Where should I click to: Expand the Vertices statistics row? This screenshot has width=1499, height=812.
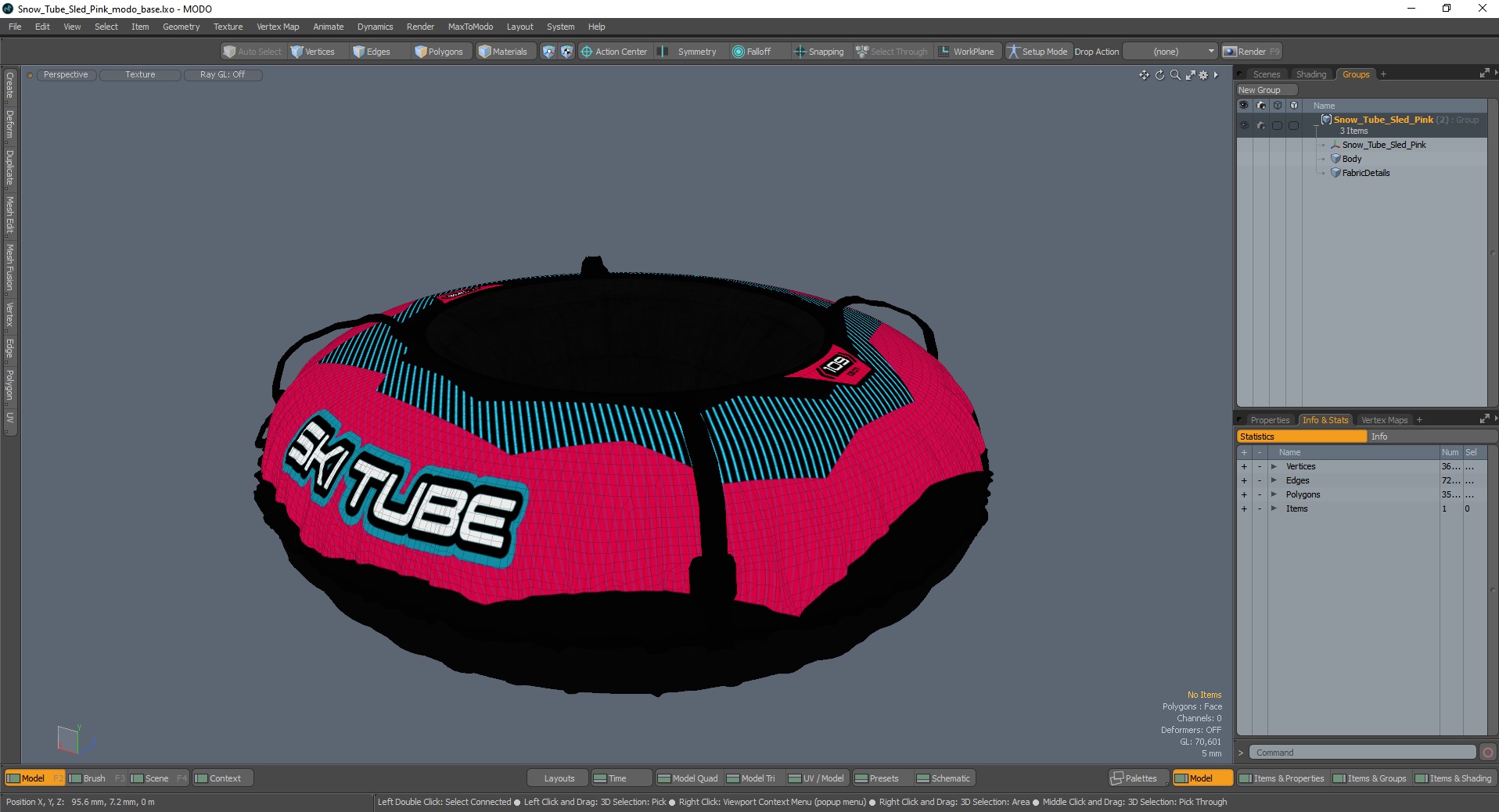point(1274,467)
